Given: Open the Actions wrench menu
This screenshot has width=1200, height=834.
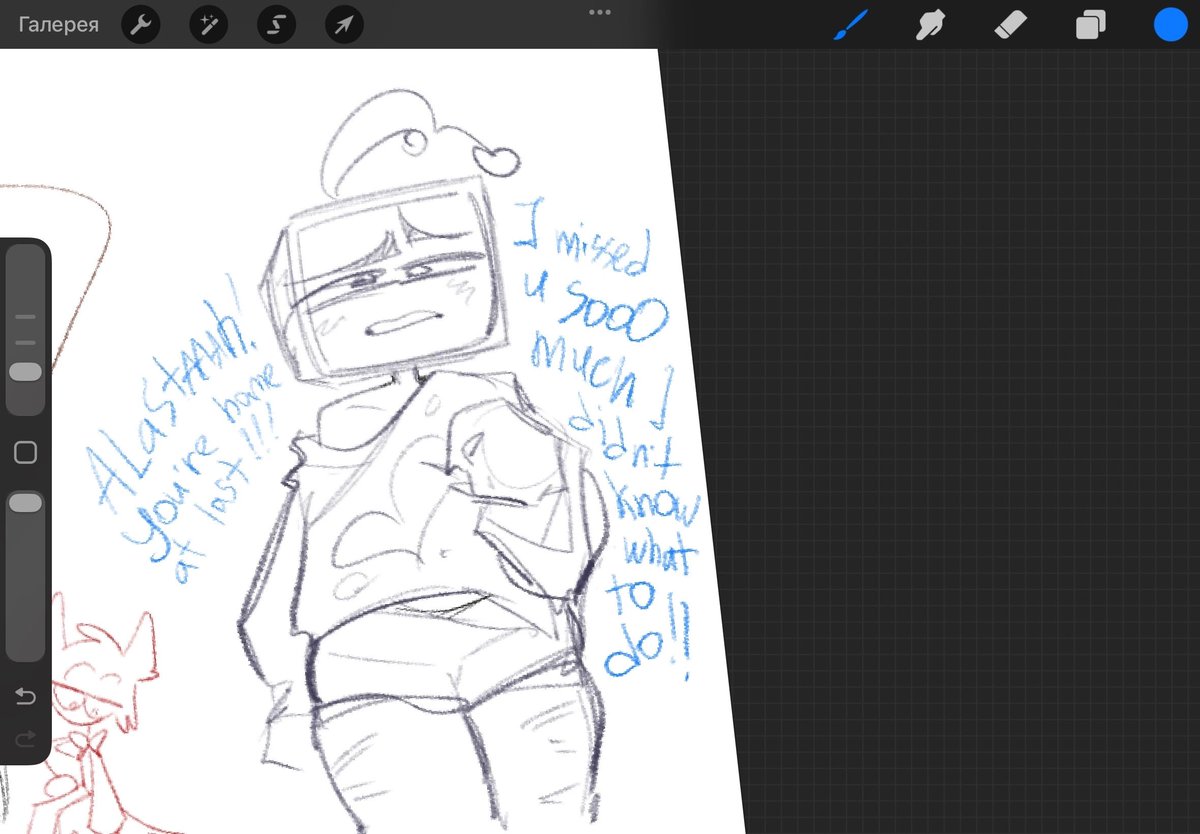Looking at the screenshot, I should click(x=141, y=25).
